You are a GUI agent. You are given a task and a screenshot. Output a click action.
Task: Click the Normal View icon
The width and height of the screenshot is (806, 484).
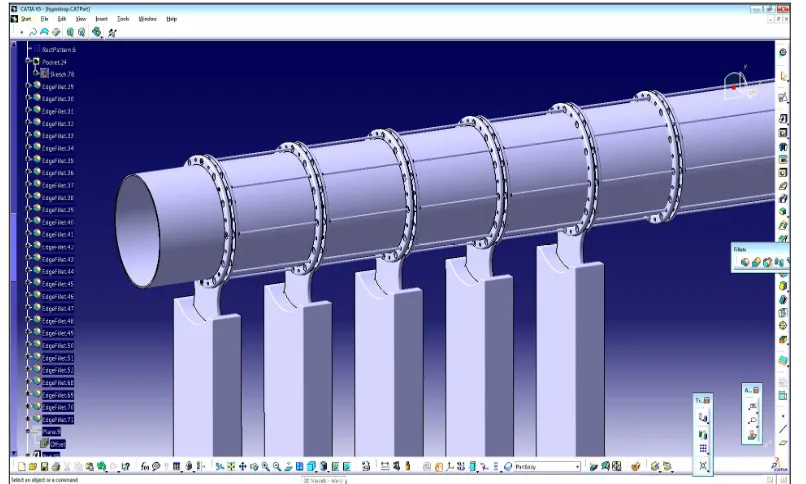click(x=288, y=467)
